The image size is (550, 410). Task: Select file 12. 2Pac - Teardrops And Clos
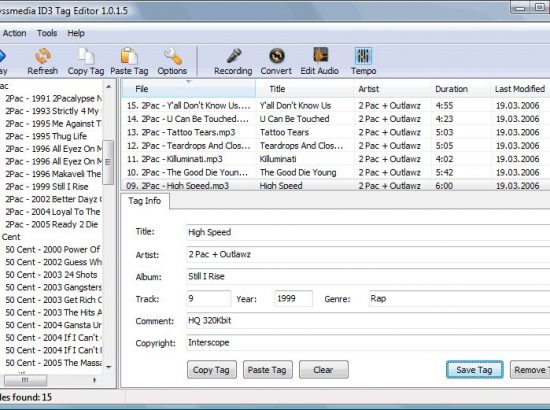[189, 146]
